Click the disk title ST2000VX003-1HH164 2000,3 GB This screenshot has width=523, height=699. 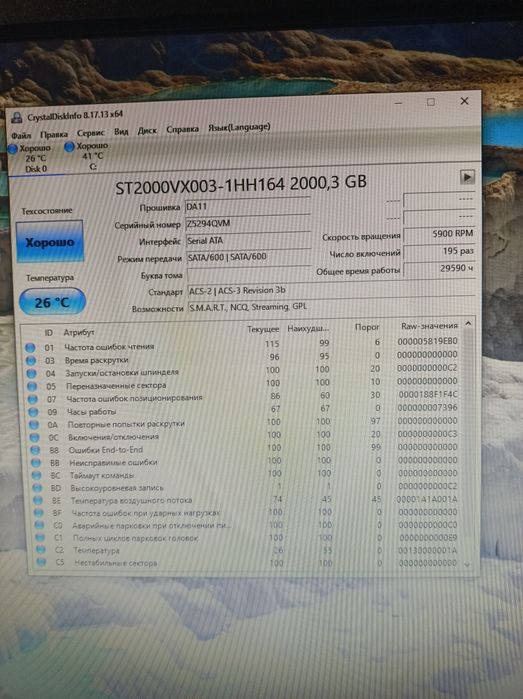pyautogui.click(x=241, y=185)
